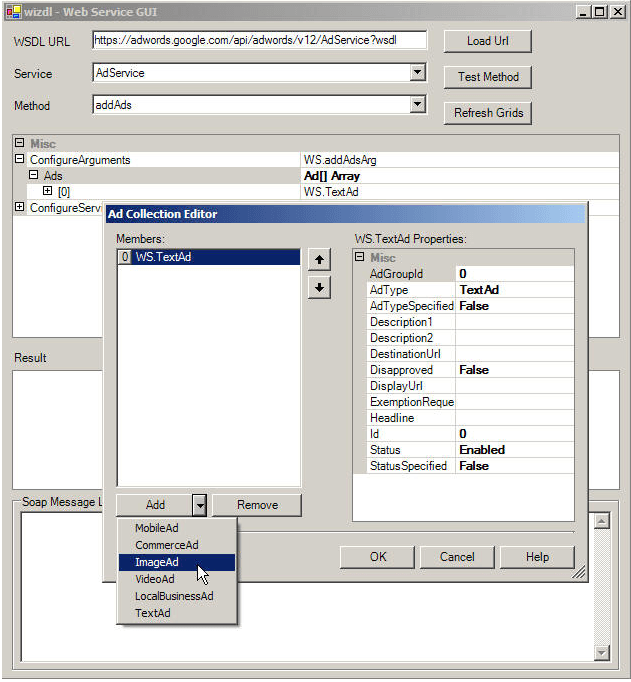The height and width of the screenshot is (682, 631).
Task: Choose TextAd from the Add menu
Action: click(177, 613)
